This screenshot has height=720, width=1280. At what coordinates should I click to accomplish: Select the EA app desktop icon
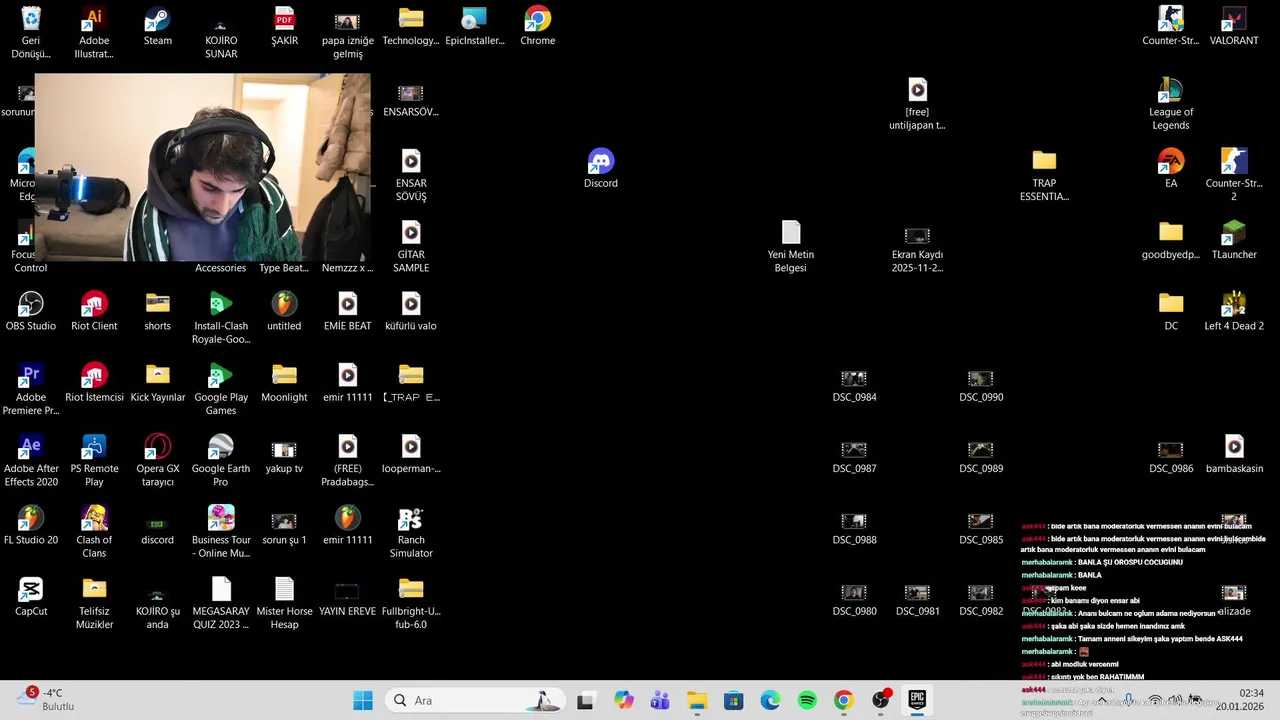[x=1171, y=170]
